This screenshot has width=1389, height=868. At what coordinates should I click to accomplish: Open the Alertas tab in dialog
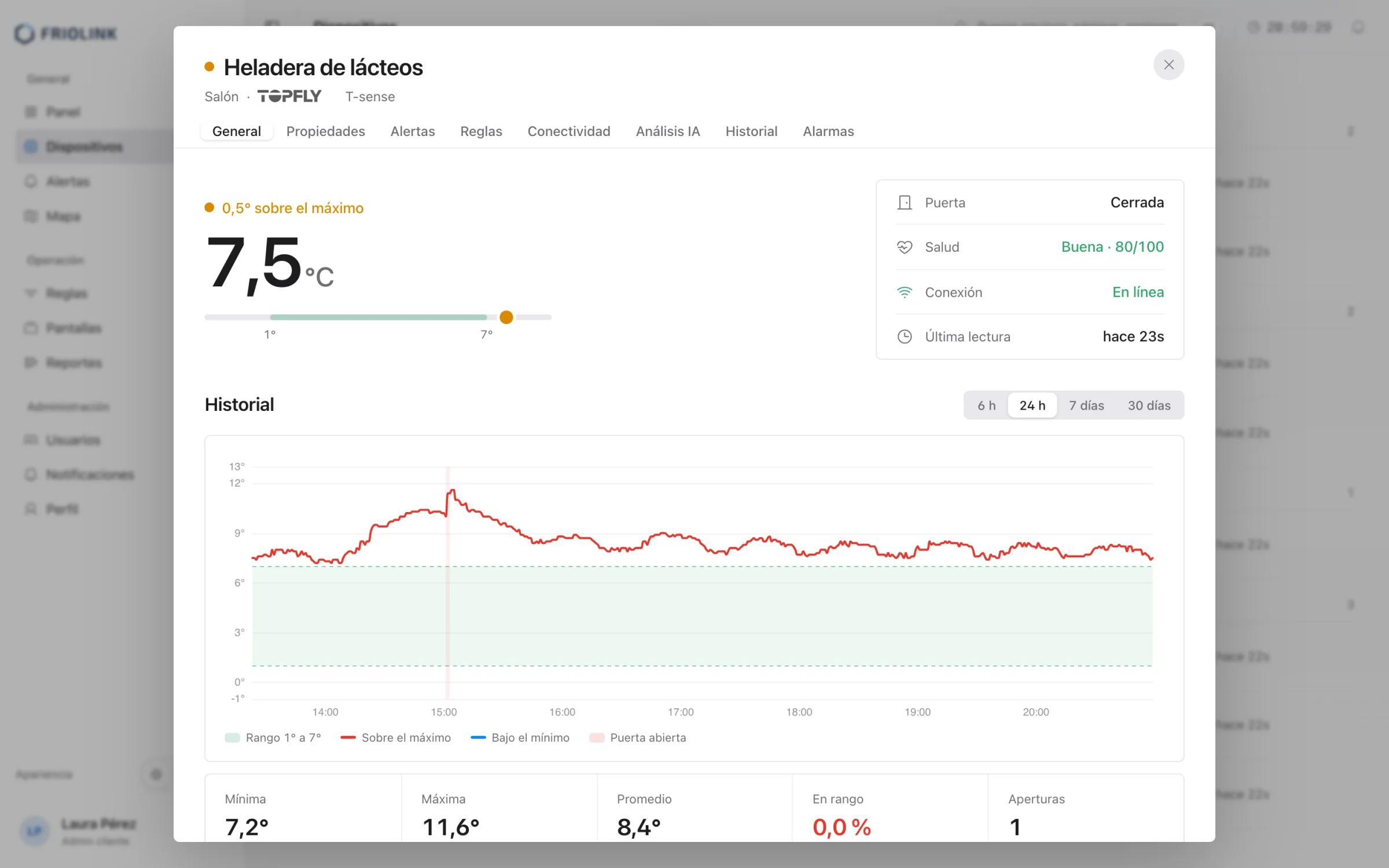point(413,131)
